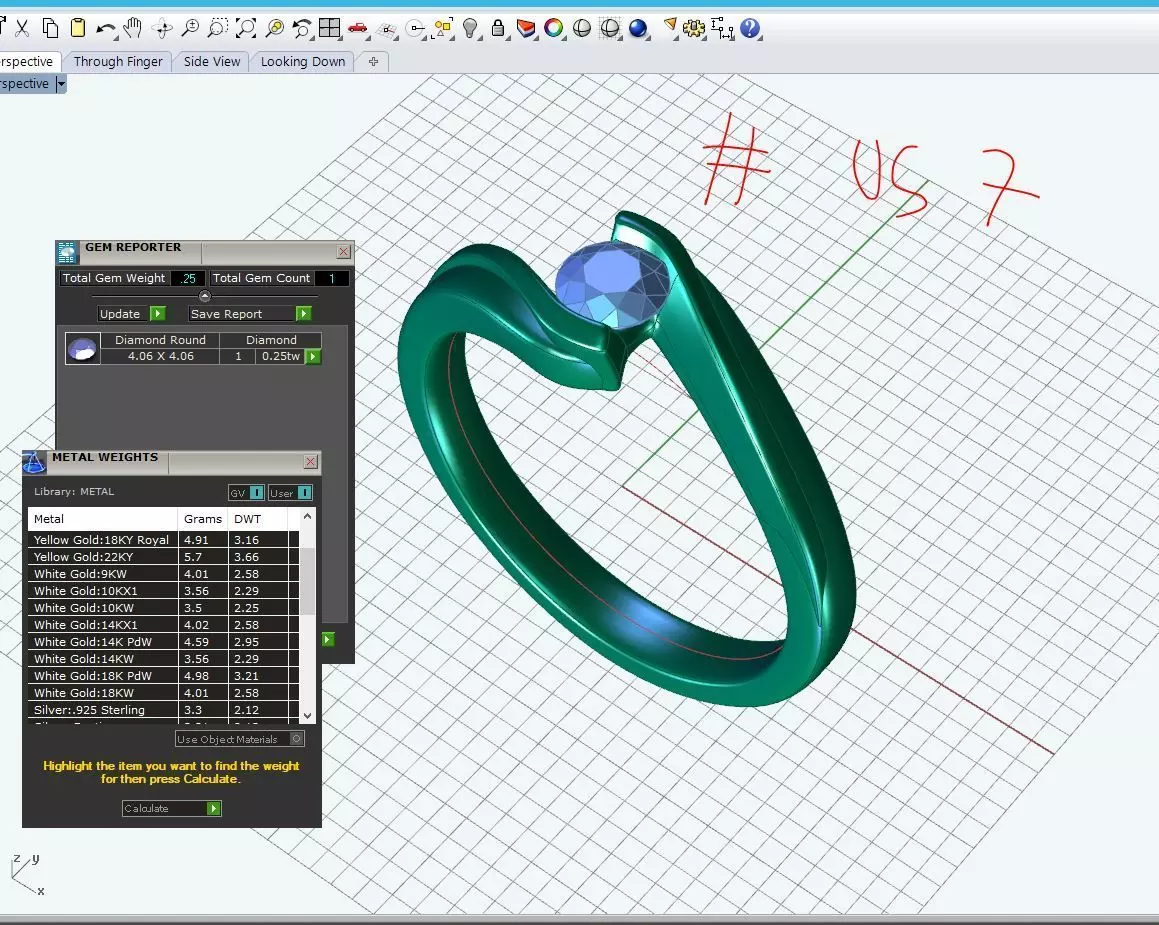Click the Lock Objects padlock icon
The height and width of the screenshot is (925, 1159).
[x=498, y=28]
